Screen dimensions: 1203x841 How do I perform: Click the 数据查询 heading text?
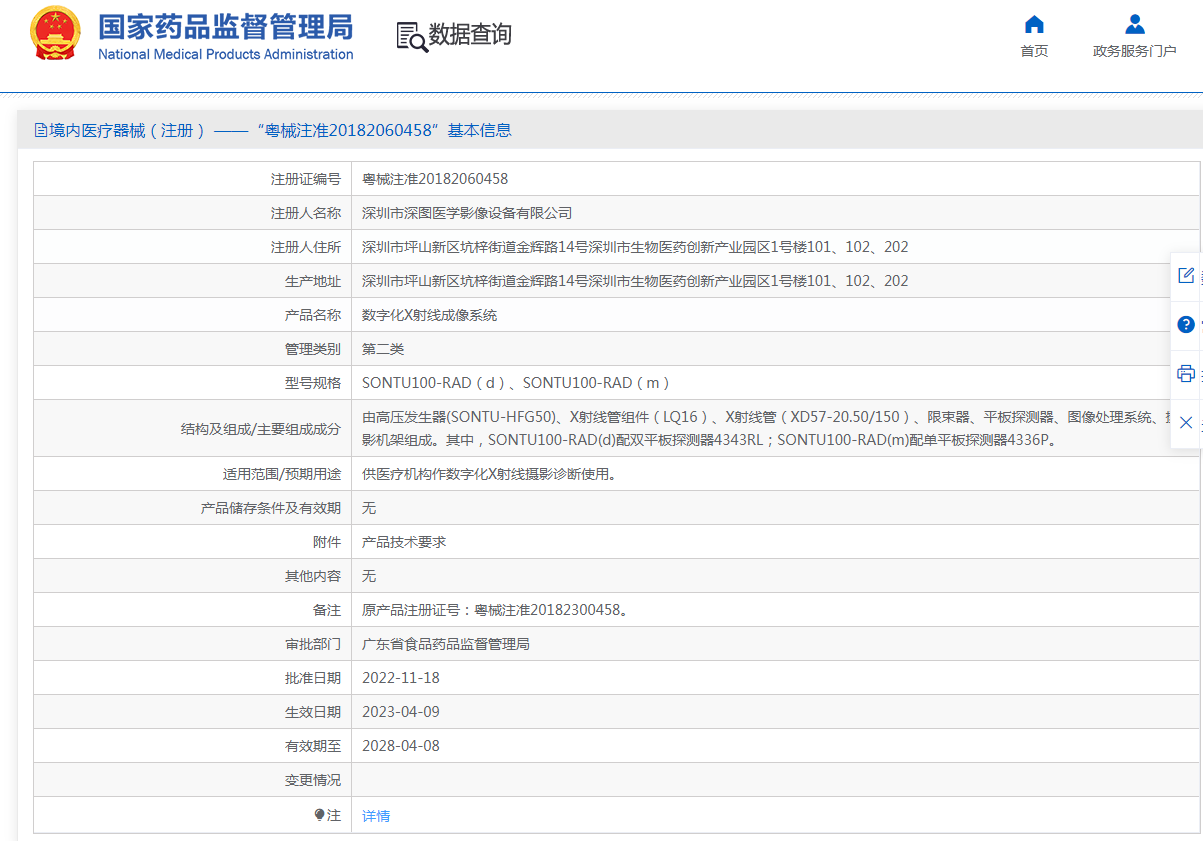coord(470,35)
